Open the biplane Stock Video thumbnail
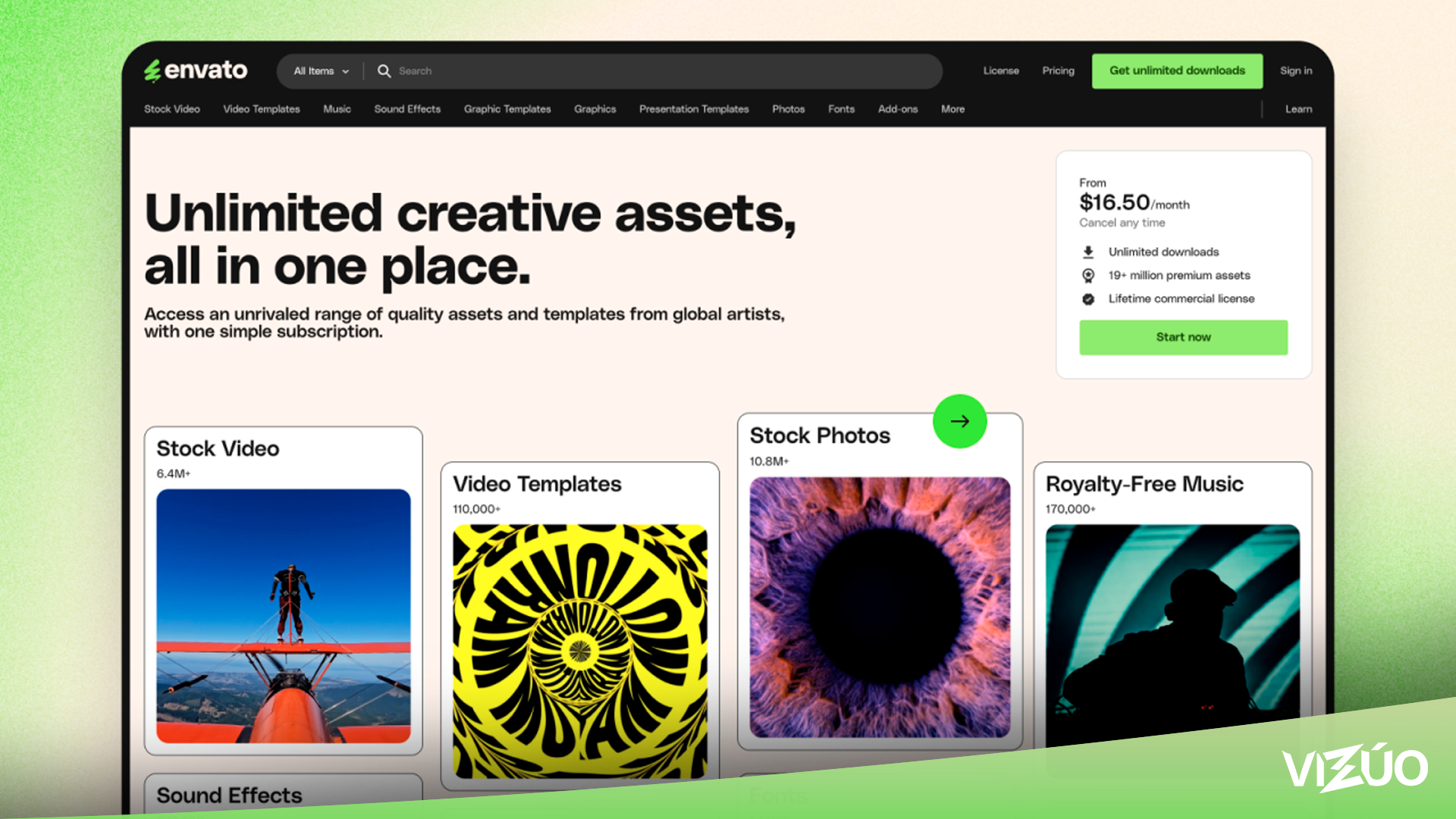Image resolution: width=1456 pixels, height=819 pixels. (x=284, y=616)
